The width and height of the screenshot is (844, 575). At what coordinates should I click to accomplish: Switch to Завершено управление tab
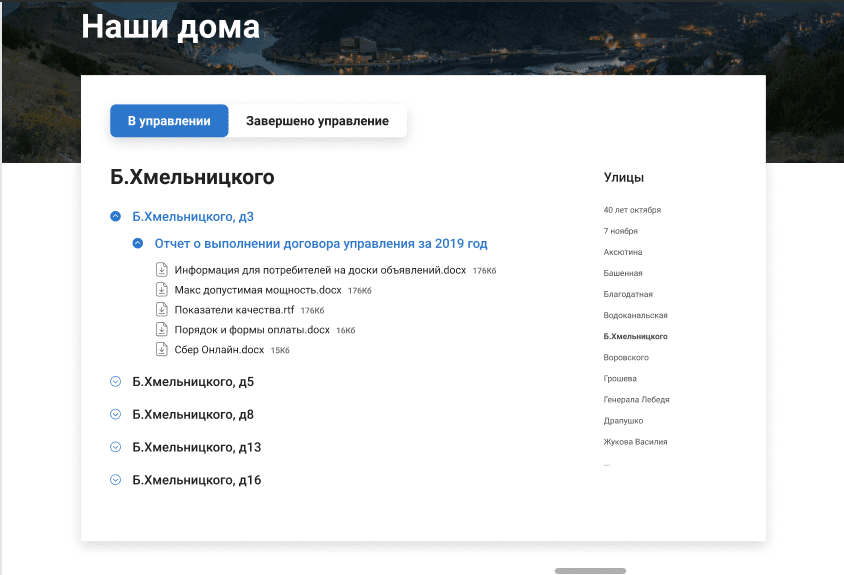click(x=317, y=121)
